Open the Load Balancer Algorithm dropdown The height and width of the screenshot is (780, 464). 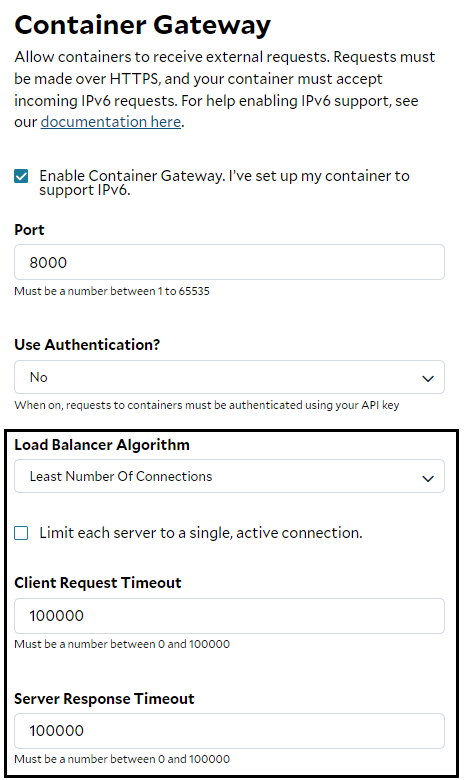(229, 476)
